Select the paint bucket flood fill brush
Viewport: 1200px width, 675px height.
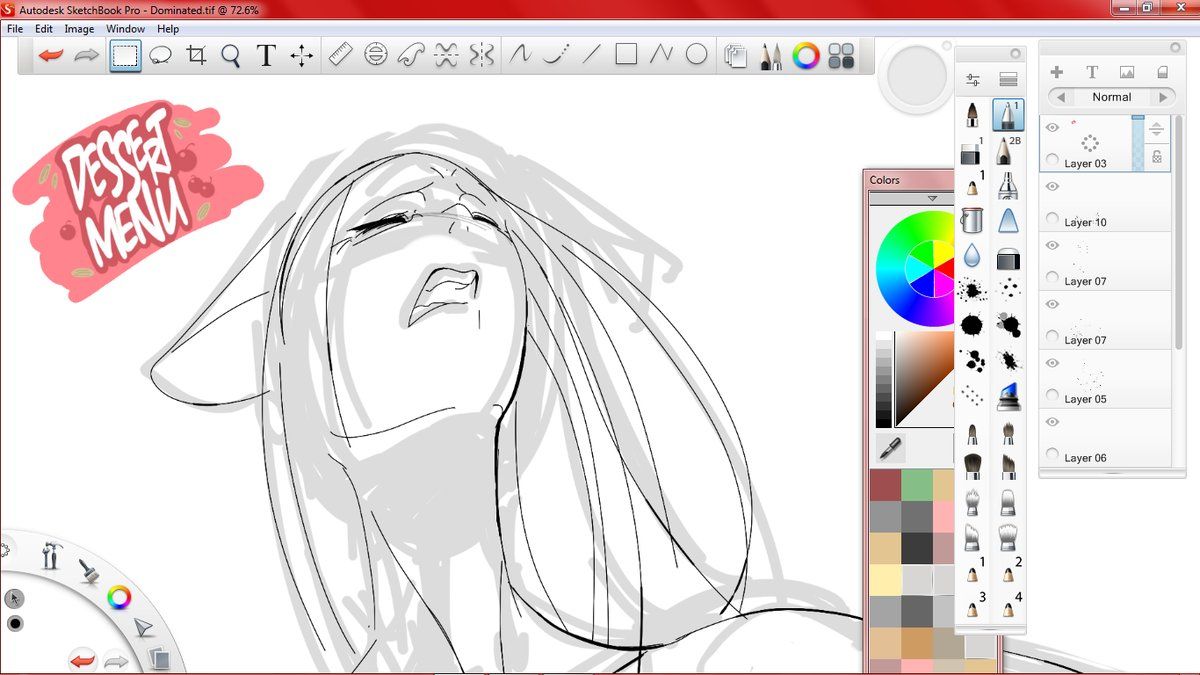pyautogui.click(x=972, y=220)
